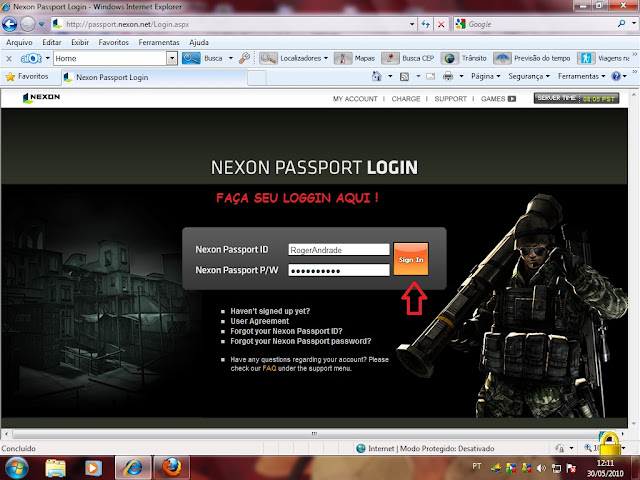Open the Ajuda menu
Viewport: 640px width, 480px height.
click(x=199, y=42)
